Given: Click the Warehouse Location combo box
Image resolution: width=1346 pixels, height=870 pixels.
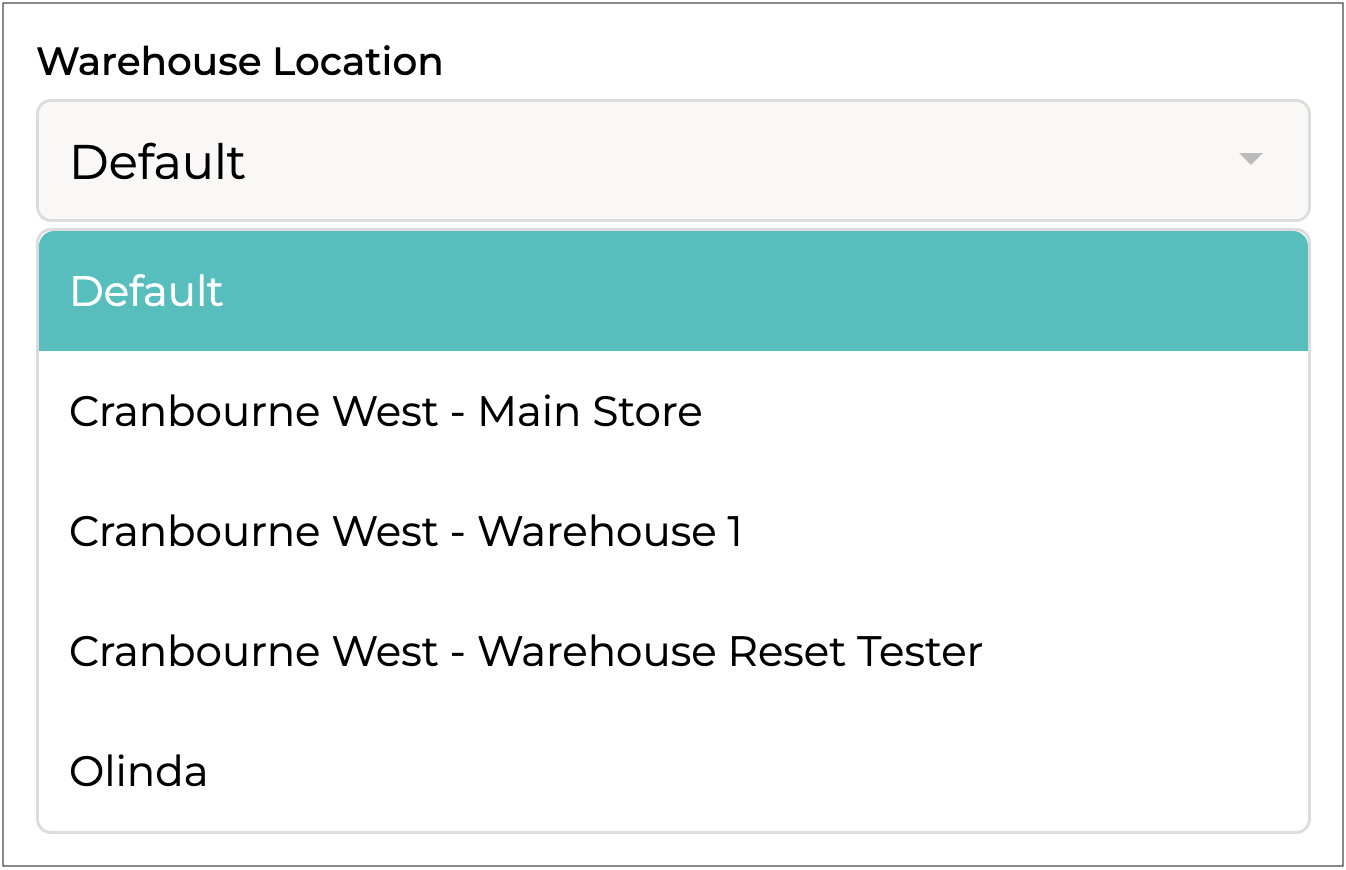Looking at the screenshot, I should click(672, 160).
